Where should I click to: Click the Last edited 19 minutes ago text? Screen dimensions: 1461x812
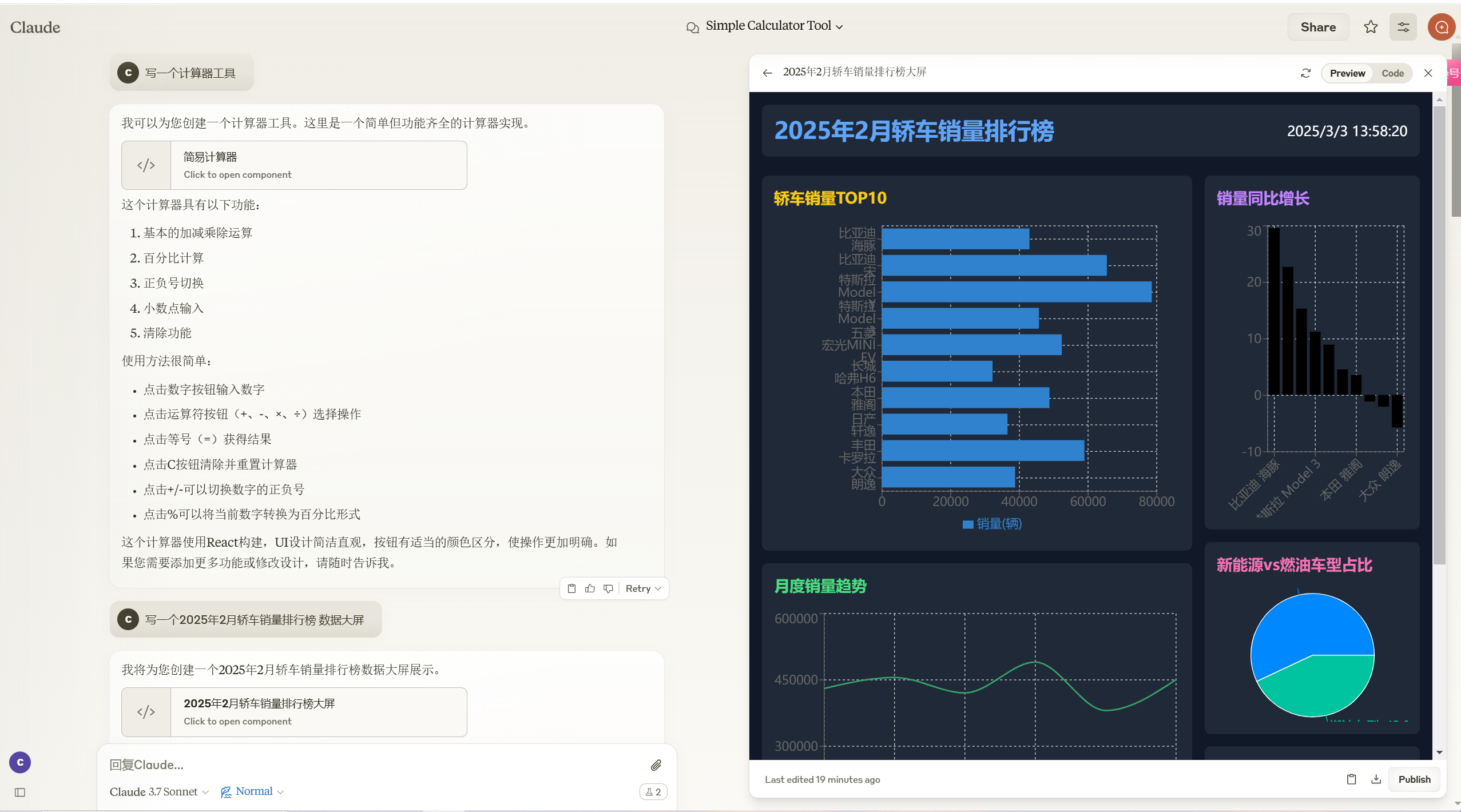823,779
